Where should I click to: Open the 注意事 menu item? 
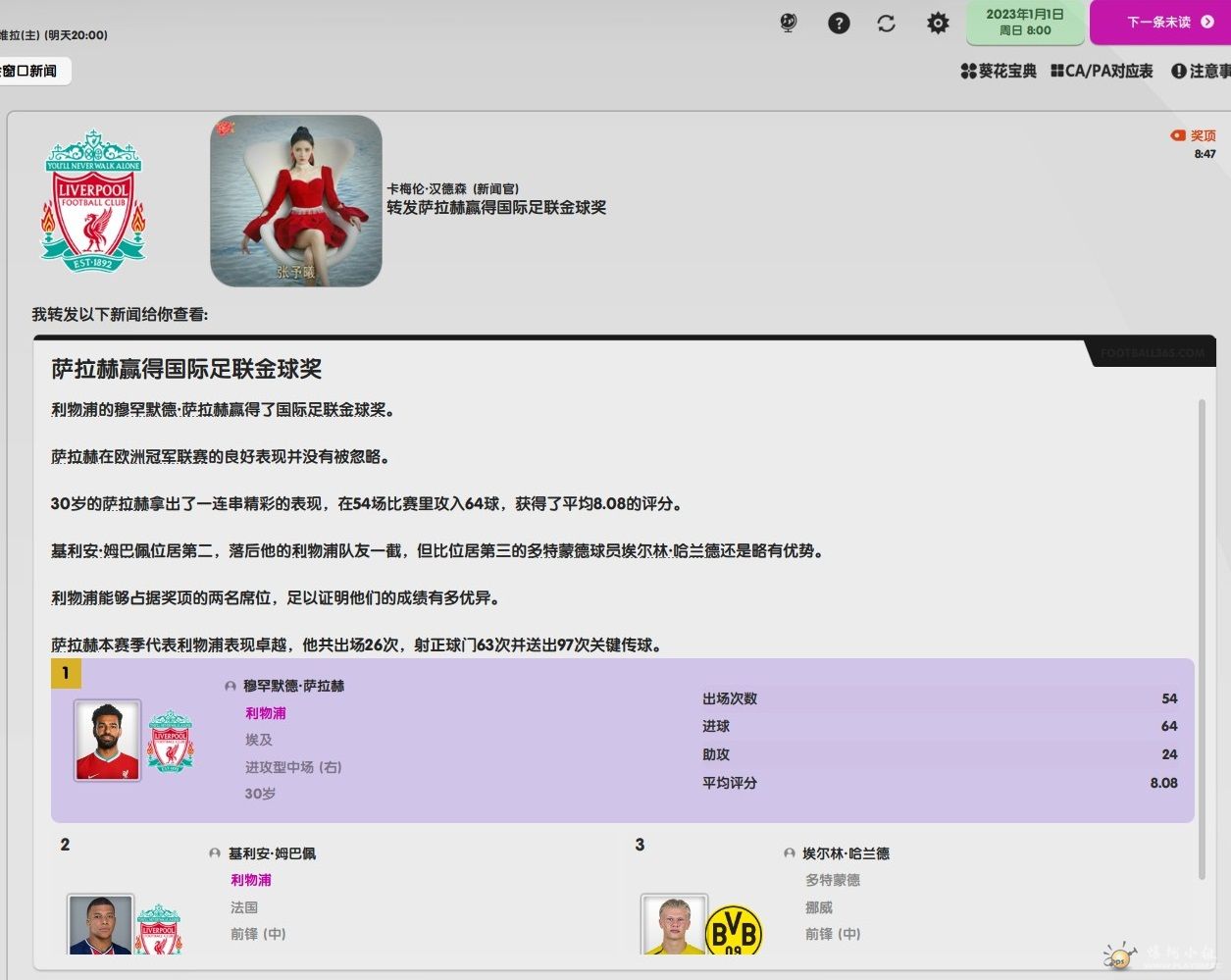[x=1201, y=71]
